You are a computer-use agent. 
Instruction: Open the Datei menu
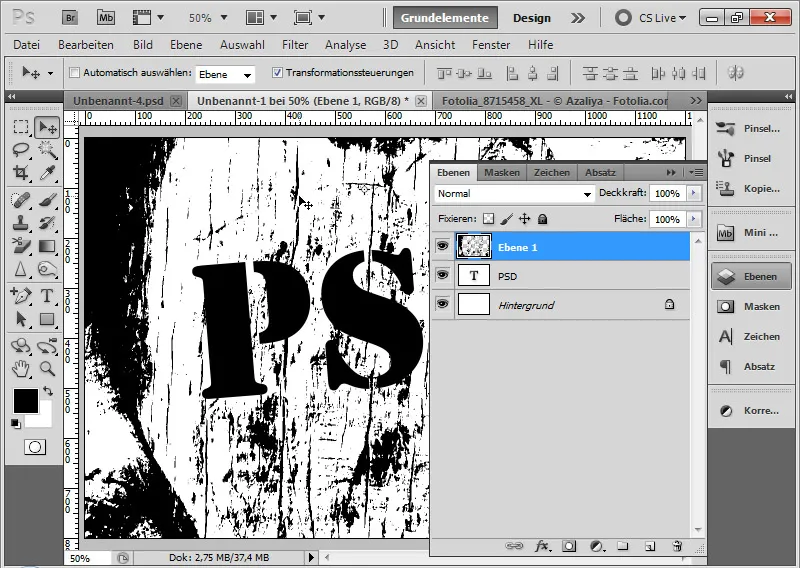[x=27, y=45]
